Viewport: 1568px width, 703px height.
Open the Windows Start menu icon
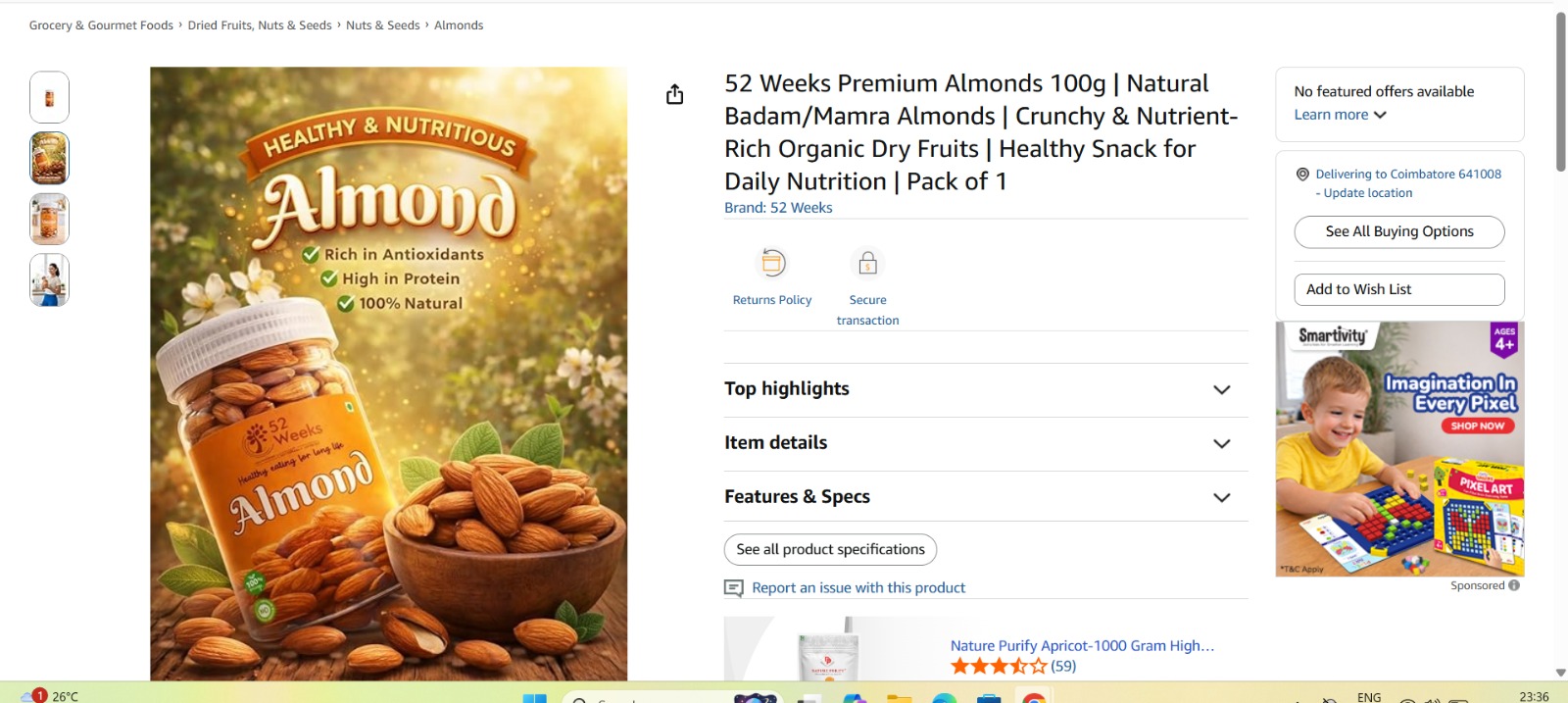click(534, 698)
